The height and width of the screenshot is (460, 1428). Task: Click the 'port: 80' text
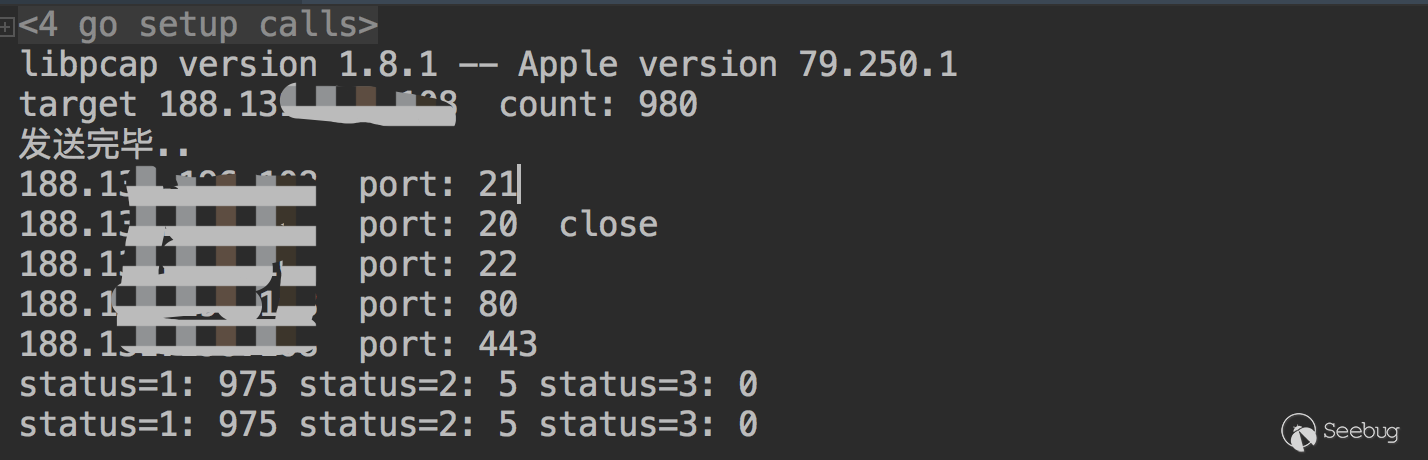[438, 305]
